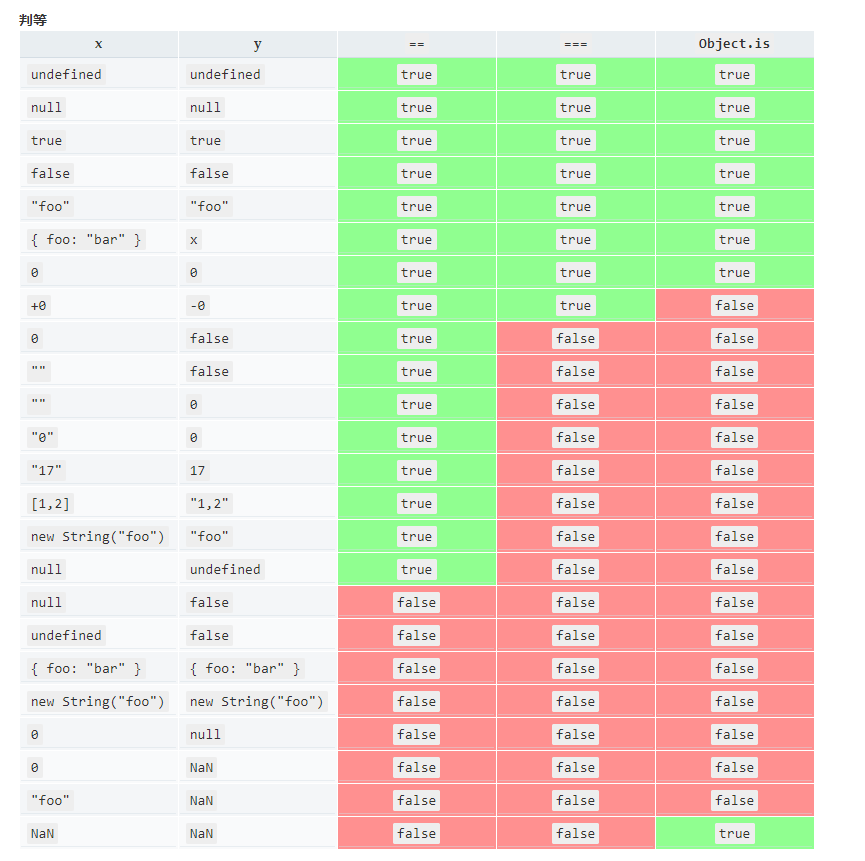The image size is (865, 861).
Task: Click the quoted "0" string cell
Action: point(43,437)
